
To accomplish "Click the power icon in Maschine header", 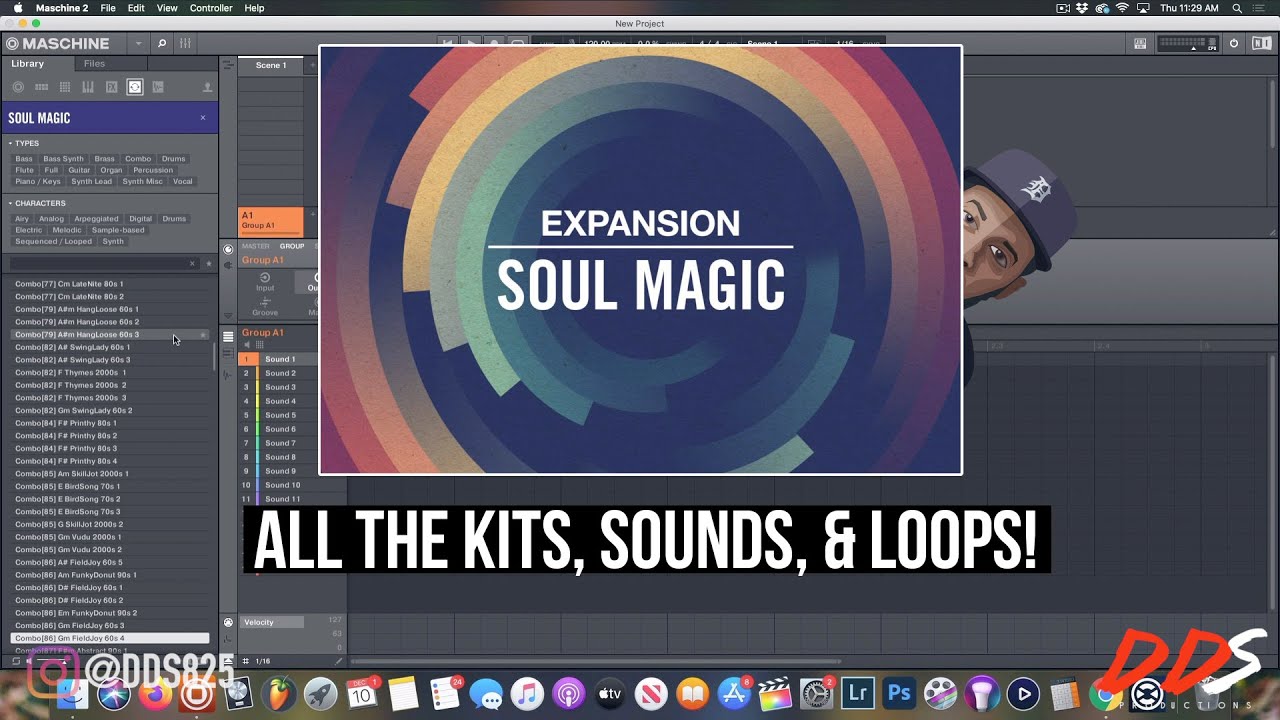I will [x=1234, y=43].
